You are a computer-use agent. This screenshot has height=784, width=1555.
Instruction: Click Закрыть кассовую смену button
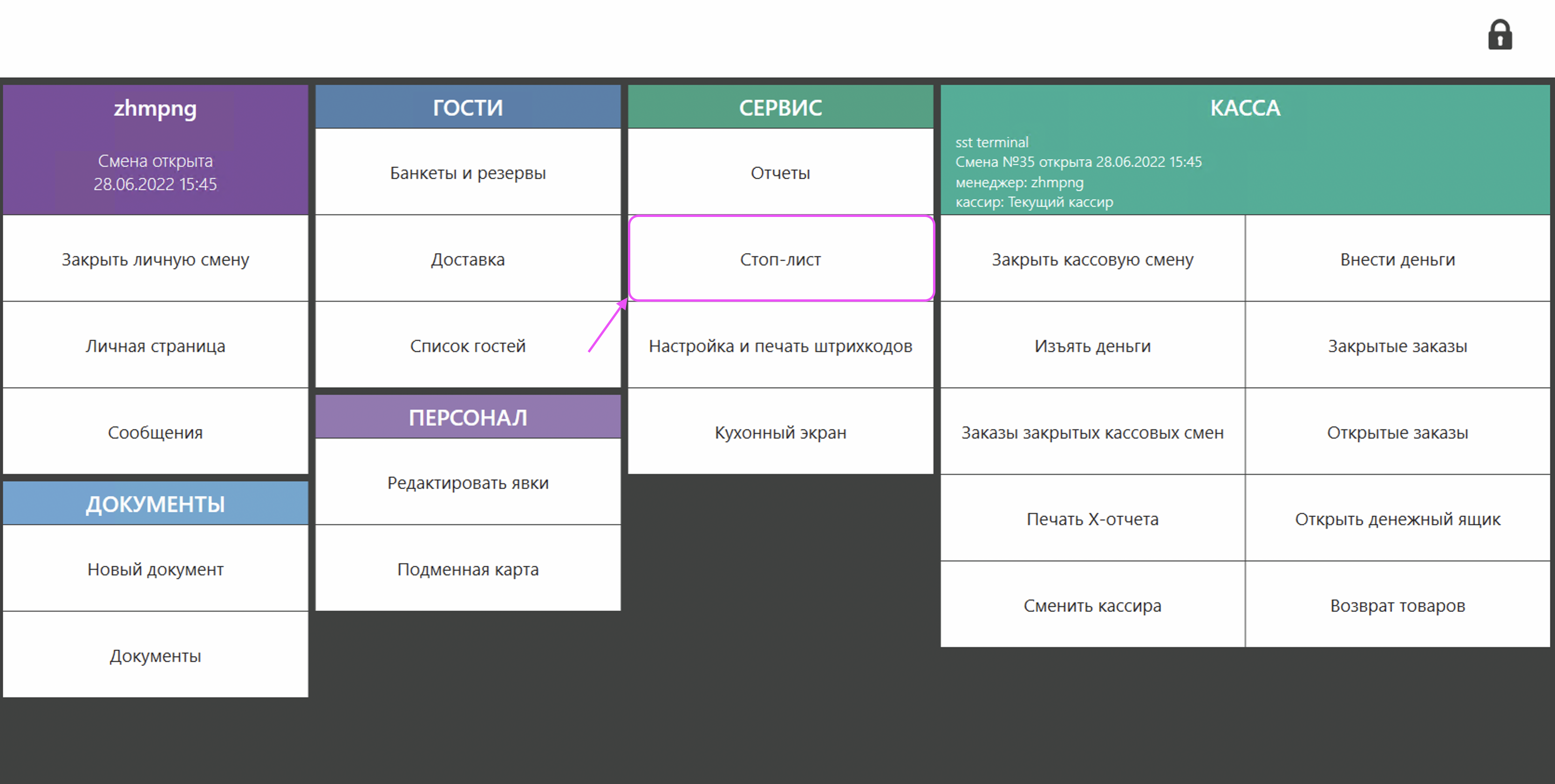click(1093, 259)
